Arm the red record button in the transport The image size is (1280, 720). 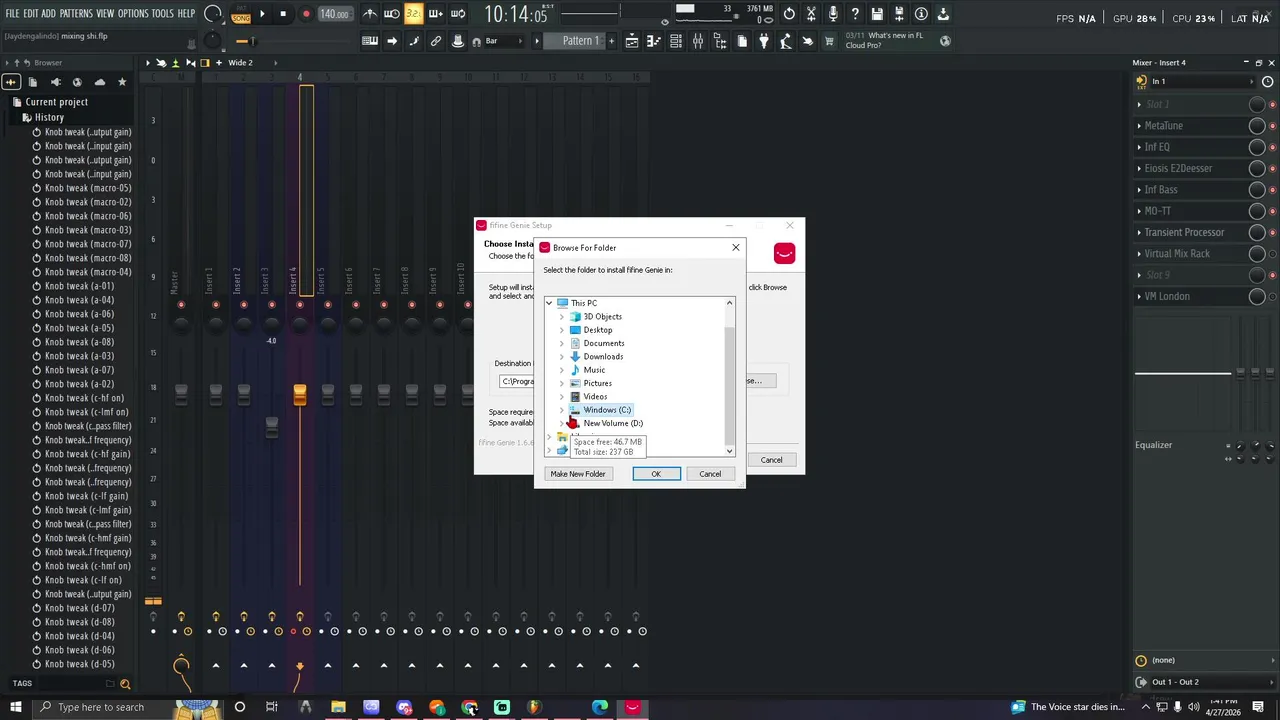click(x=306, y=14)
